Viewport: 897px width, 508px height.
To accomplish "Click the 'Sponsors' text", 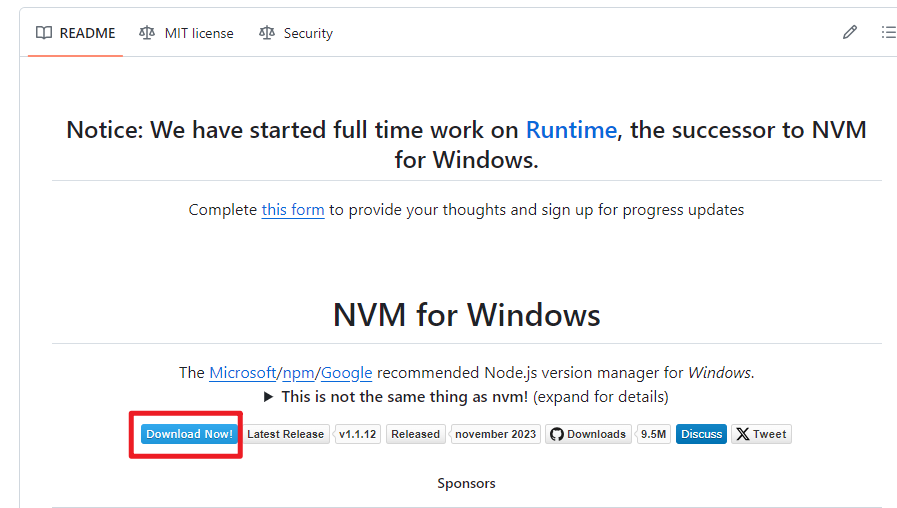I will pos(466,483).
